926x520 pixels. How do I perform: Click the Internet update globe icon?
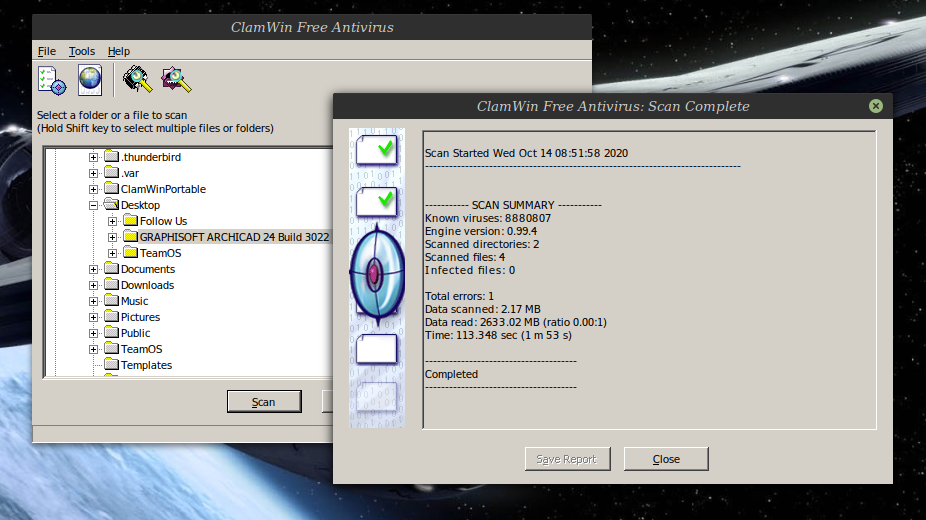[90, 80]
